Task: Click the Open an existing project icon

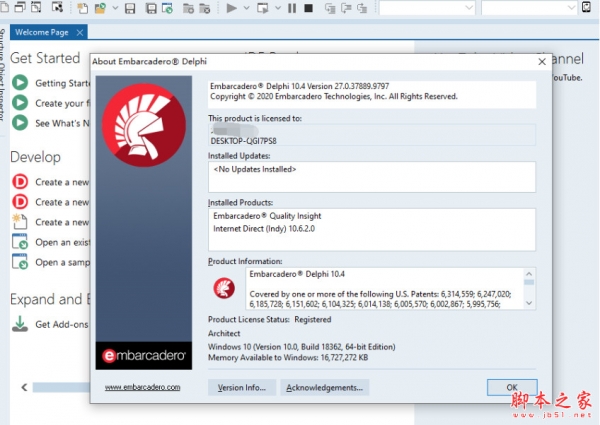Action: 20,241
